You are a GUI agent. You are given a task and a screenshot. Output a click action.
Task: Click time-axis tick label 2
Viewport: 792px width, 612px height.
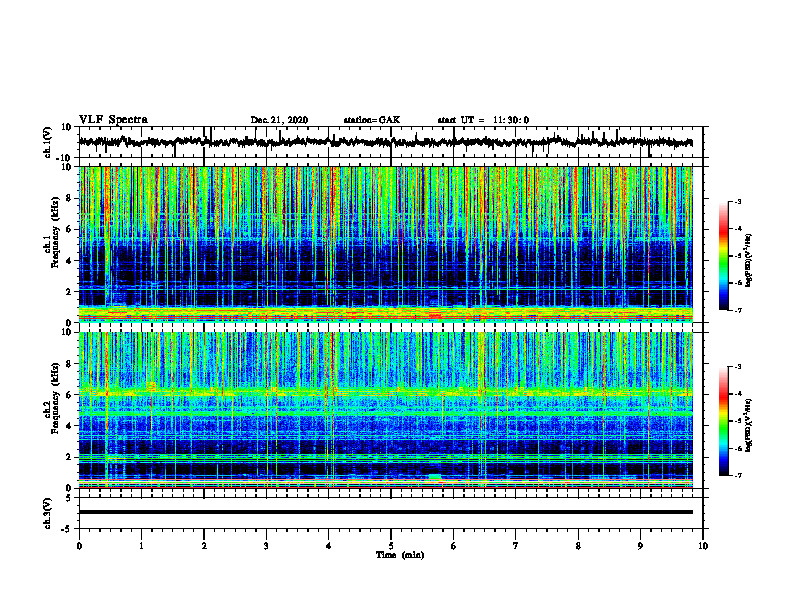click(204, 546)
